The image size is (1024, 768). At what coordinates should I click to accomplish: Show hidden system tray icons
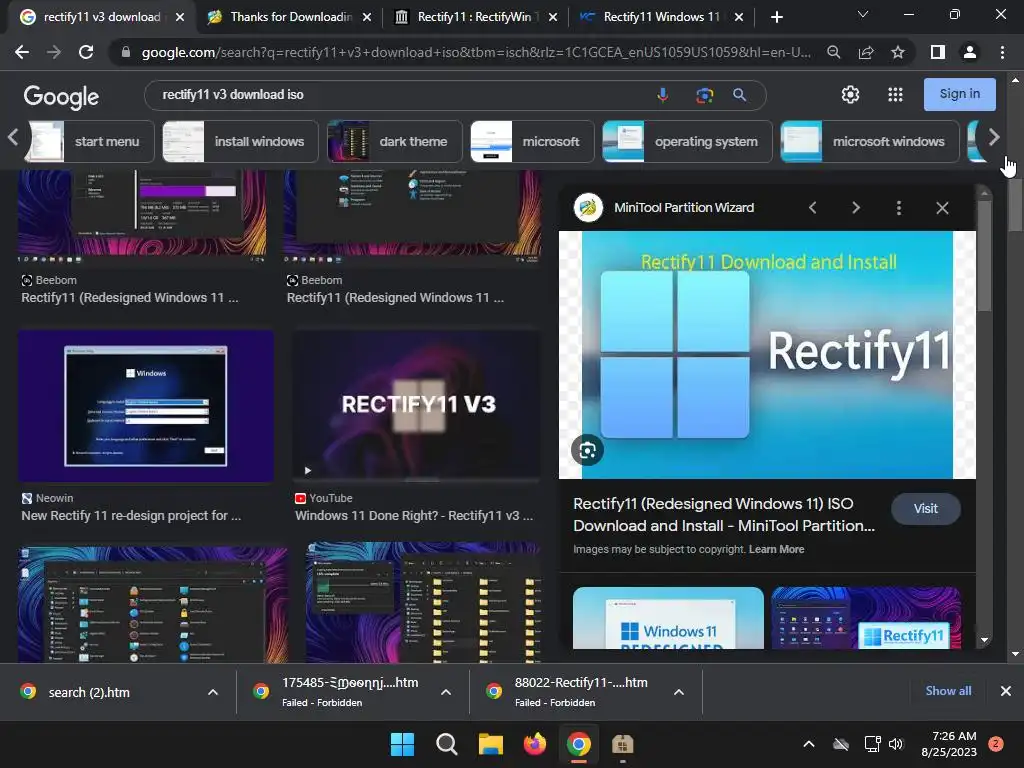pos(808,744)
